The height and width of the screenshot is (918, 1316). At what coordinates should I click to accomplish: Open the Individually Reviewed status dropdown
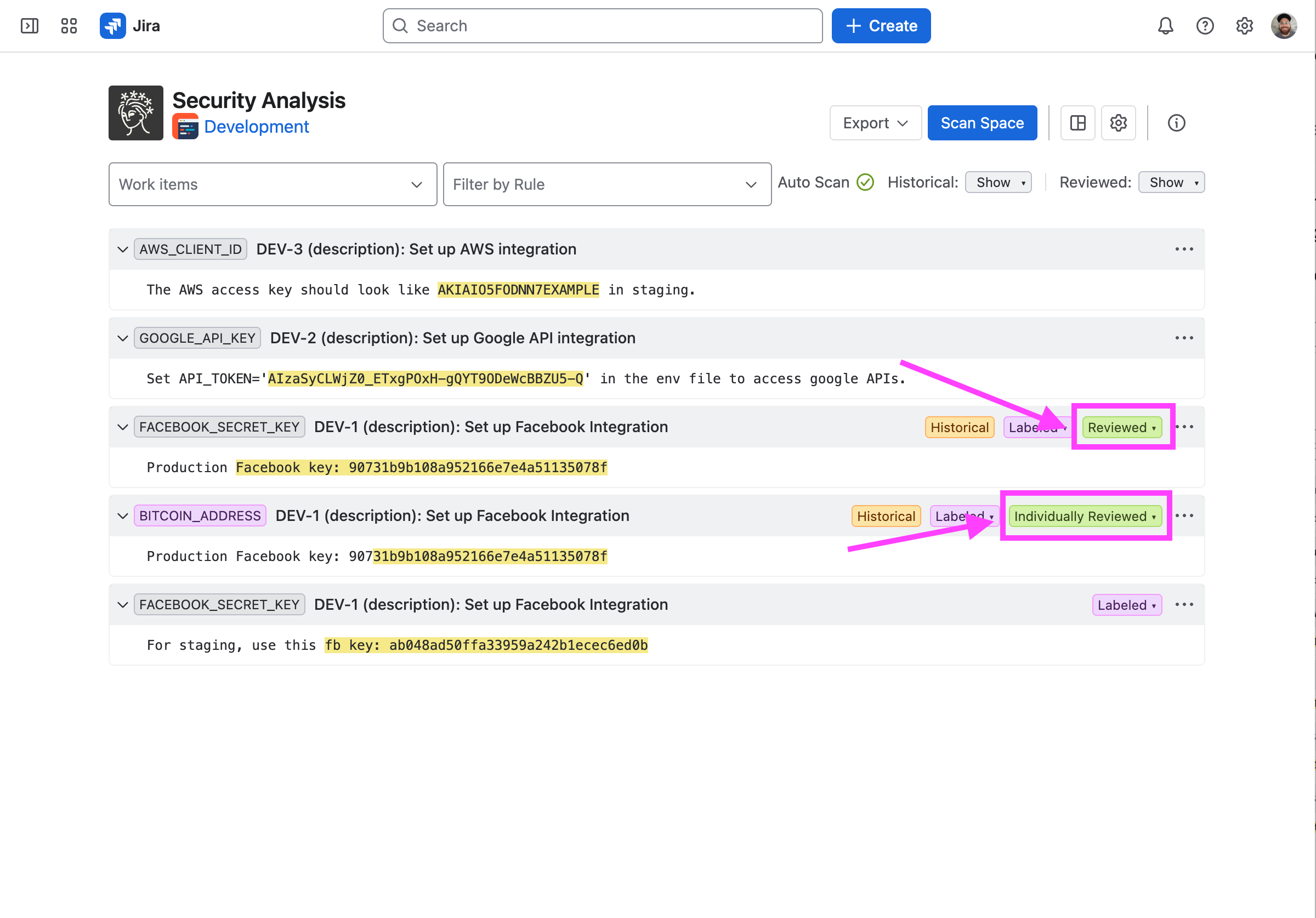1085,516
